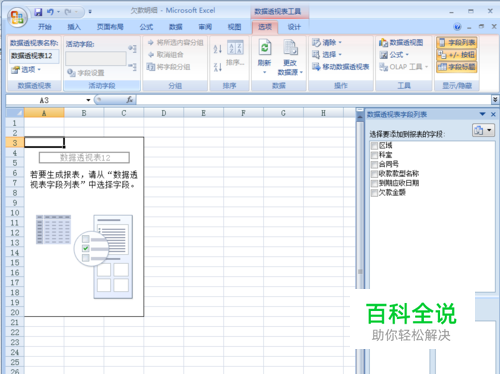Click 将所选内容分组 group selection
Viewport: 500px width, 374px height.
pyautogui.click(x=175, y=43)
